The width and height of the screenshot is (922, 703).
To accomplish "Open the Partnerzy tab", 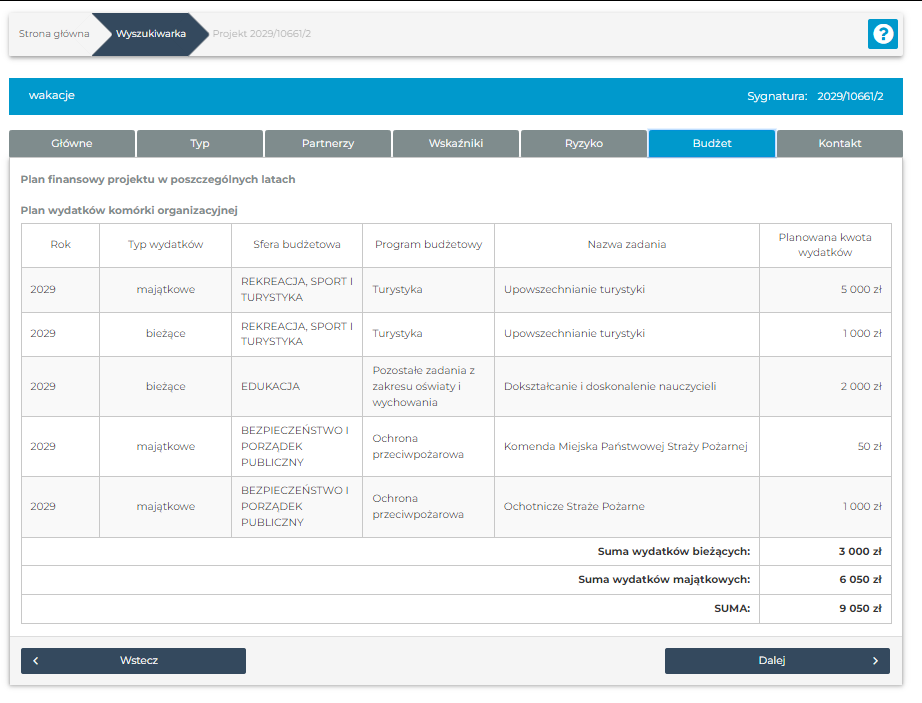I will [328, 144].
